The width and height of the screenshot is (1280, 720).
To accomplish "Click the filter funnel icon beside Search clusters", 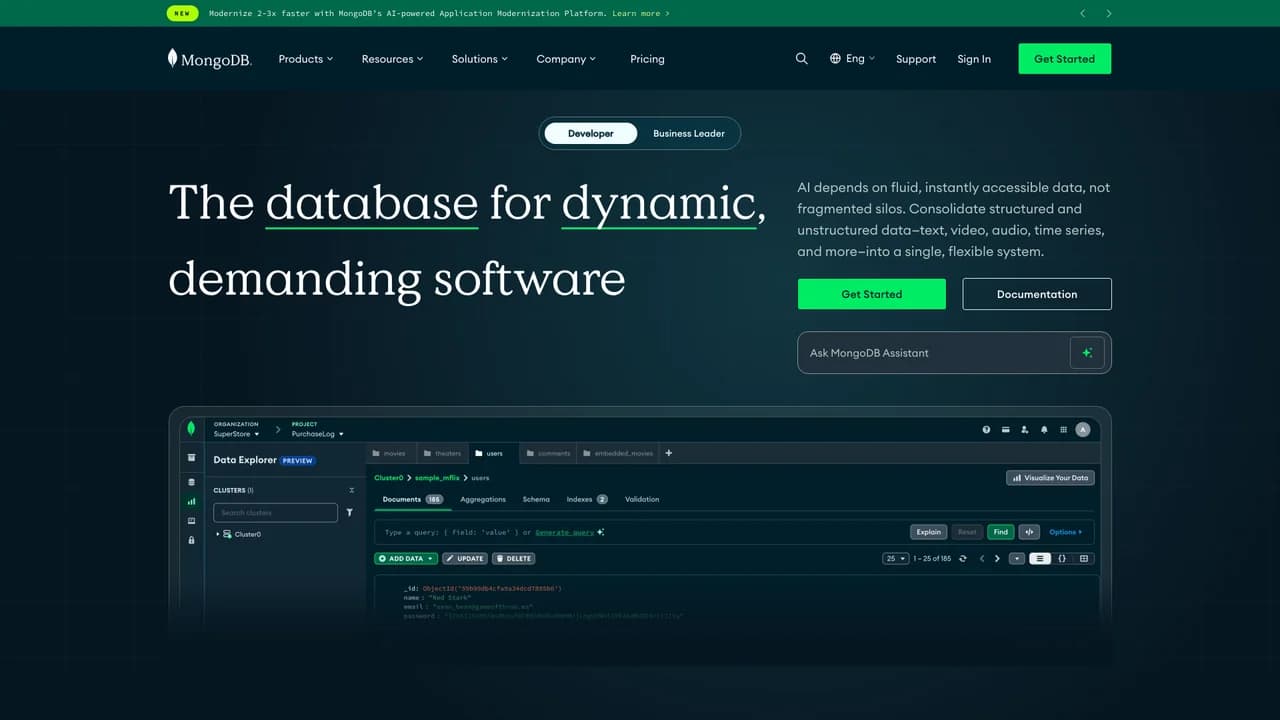I will [x=349, y=512].
